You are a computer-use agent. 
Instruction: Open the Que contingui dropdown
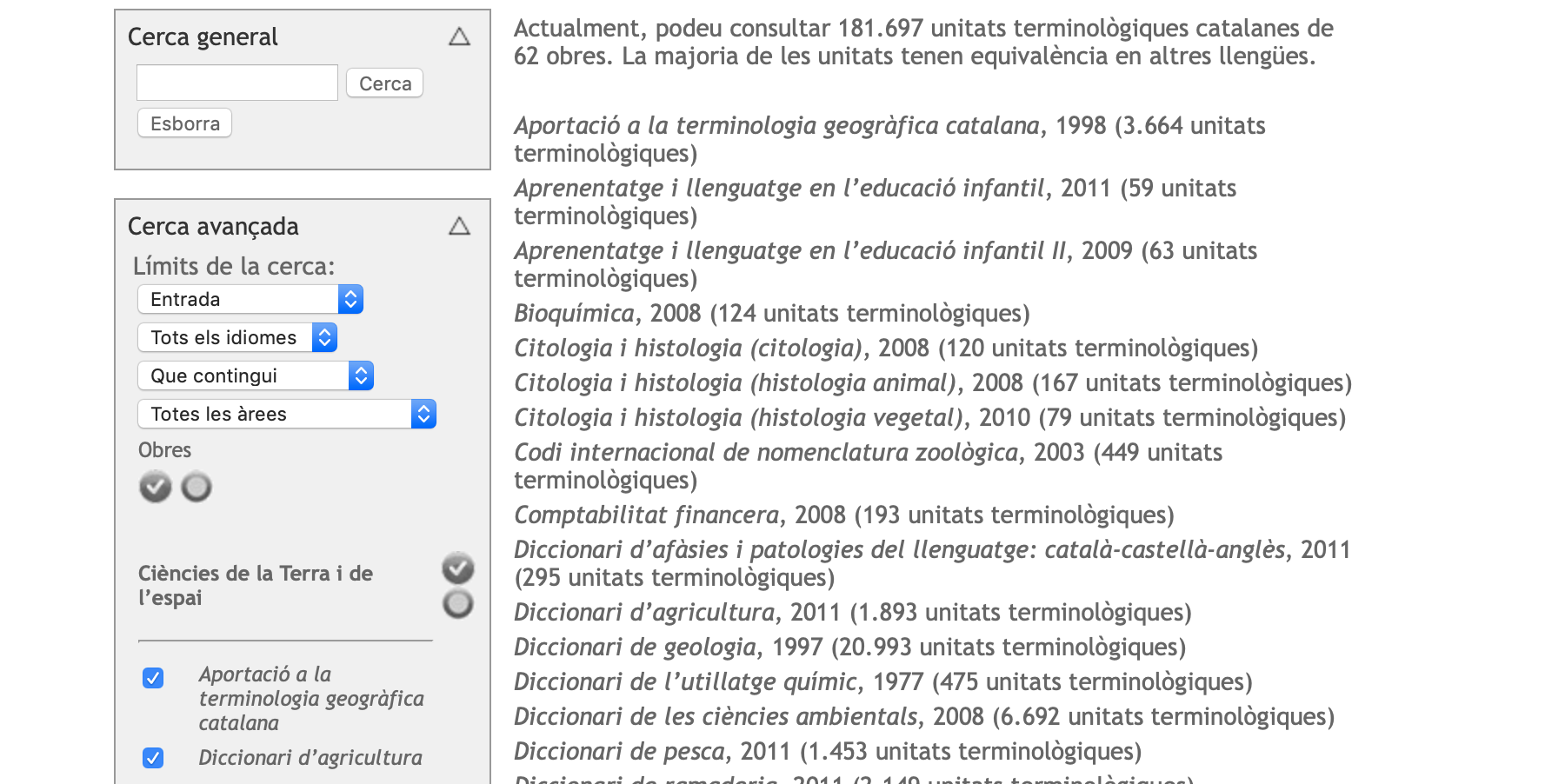255,375
